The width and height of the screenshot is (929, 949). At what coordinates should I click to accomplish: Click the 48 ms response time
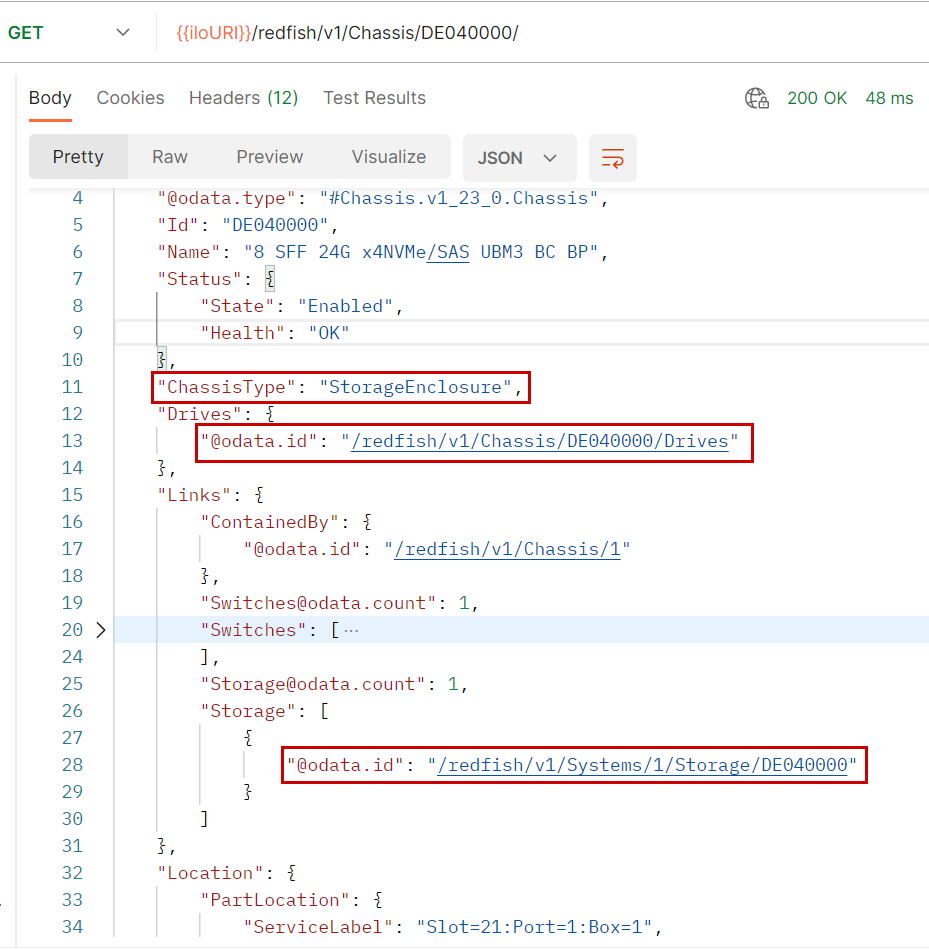coord(889,98)
